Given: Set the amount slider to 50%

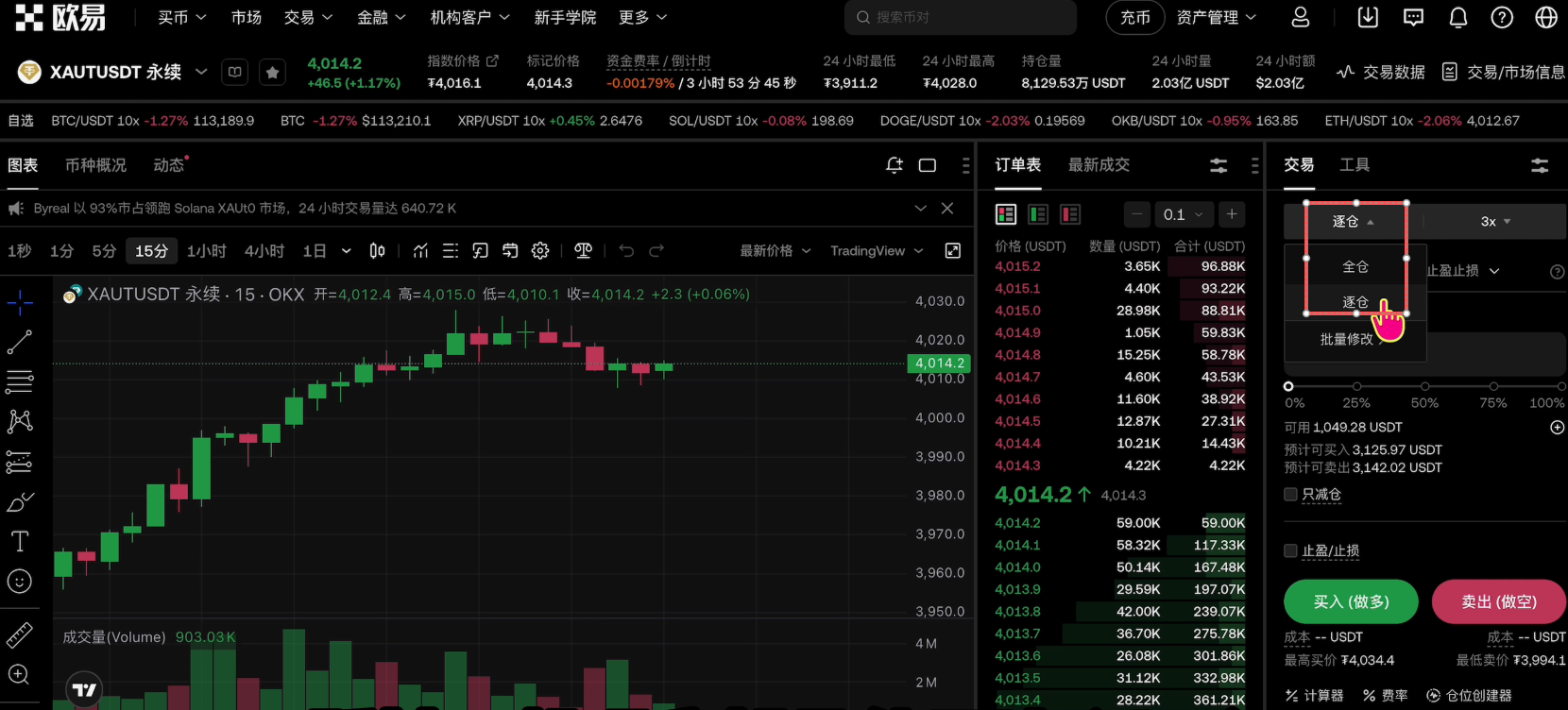Looking at the screenshot, I should pyautogui.click(x=1424, y=386).
